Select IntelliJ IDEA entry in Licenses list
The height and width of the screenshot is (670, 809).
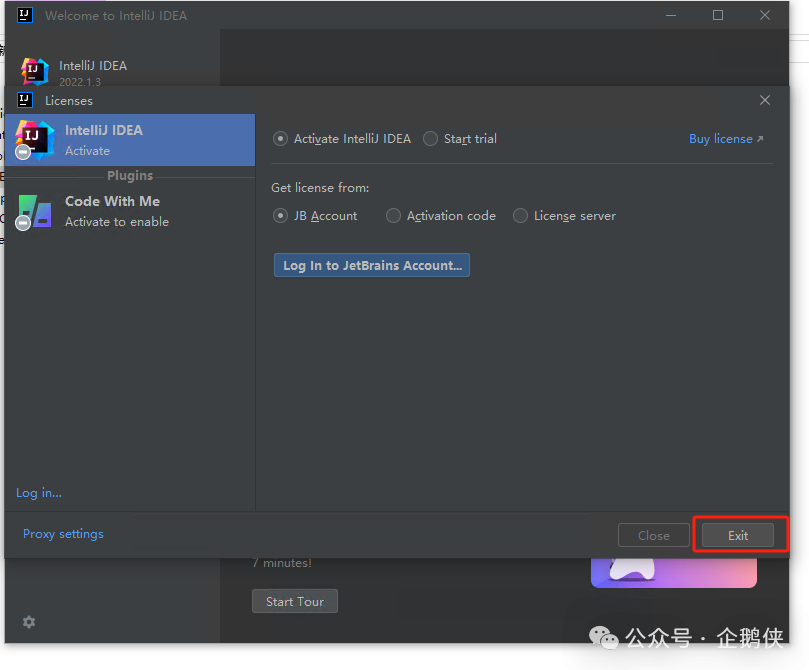tap(130, 140)
